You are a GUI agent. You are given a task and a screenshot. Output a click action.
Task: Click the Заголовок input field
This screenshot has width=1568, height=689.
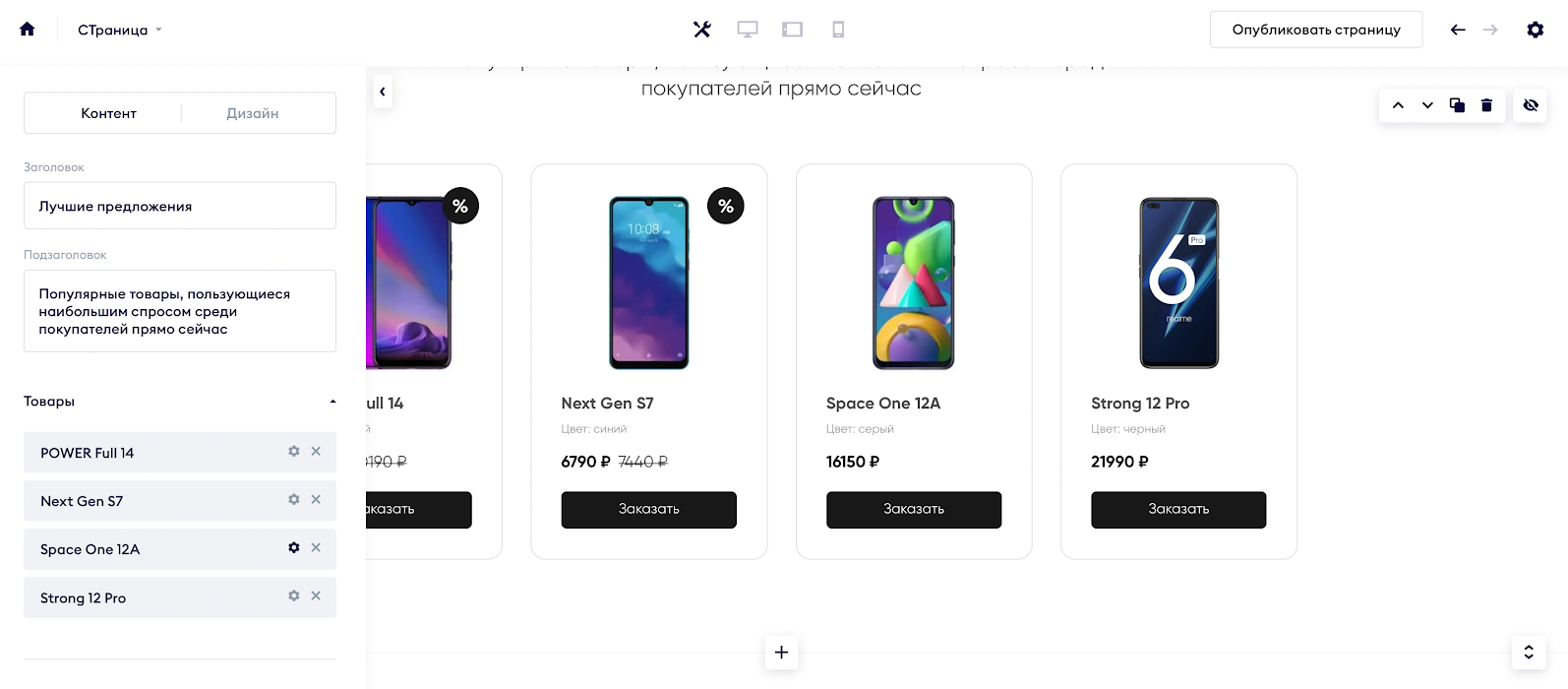click(180, 206)
